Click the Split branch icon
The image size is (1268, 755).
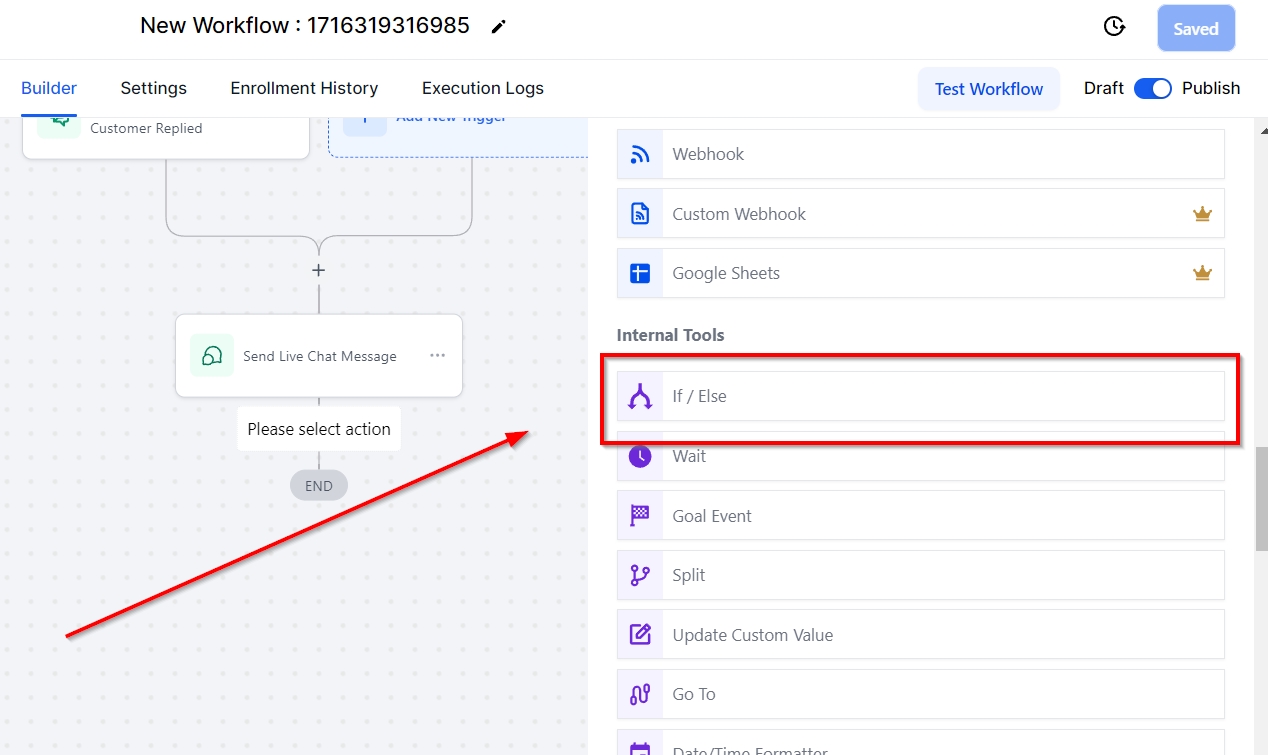pos(640,575)
